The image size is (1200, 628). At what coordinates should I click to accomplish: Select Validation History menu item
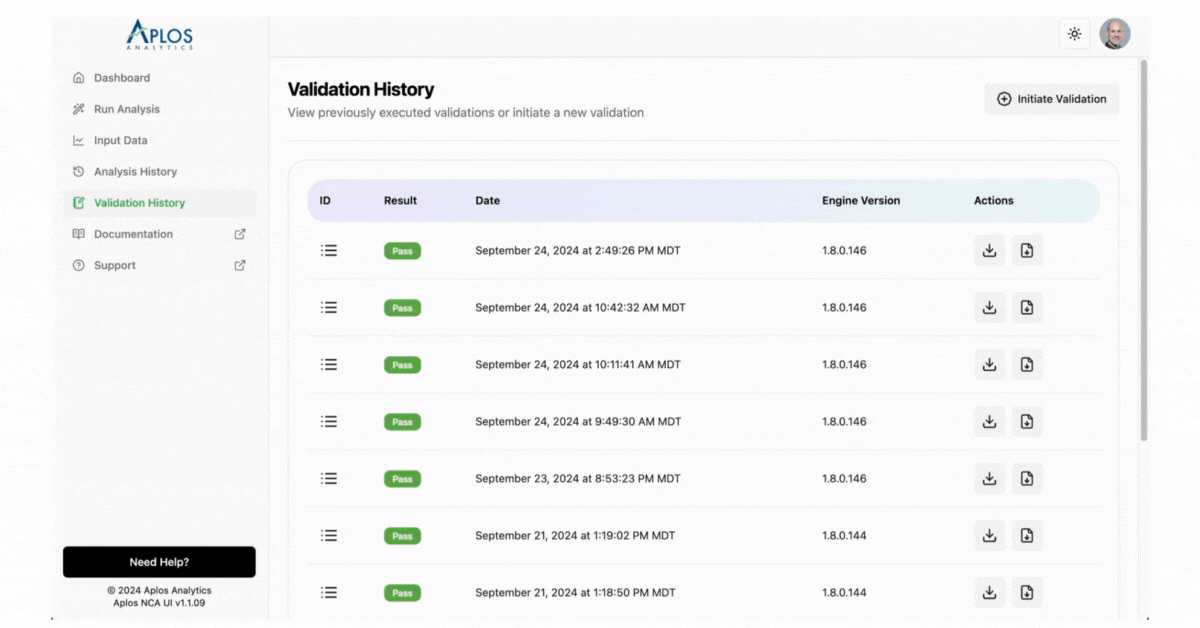tap(160, 203)
